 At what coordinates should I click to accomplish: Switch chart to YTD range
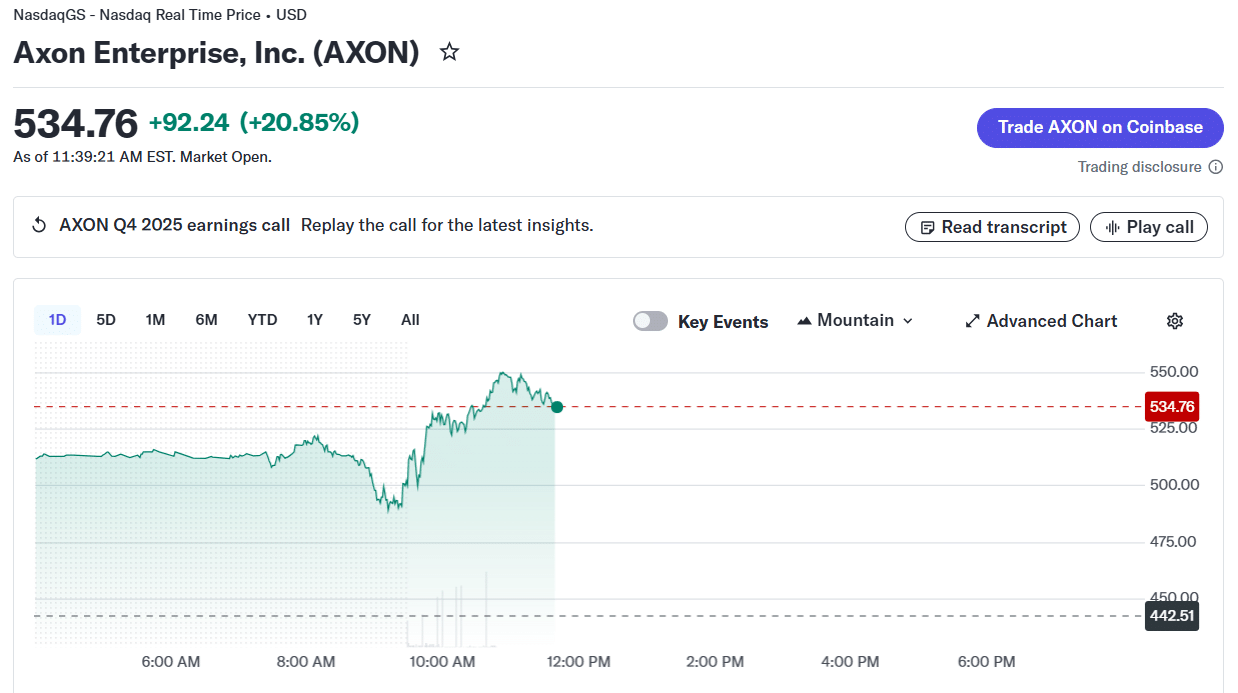[x=262, y=320]
